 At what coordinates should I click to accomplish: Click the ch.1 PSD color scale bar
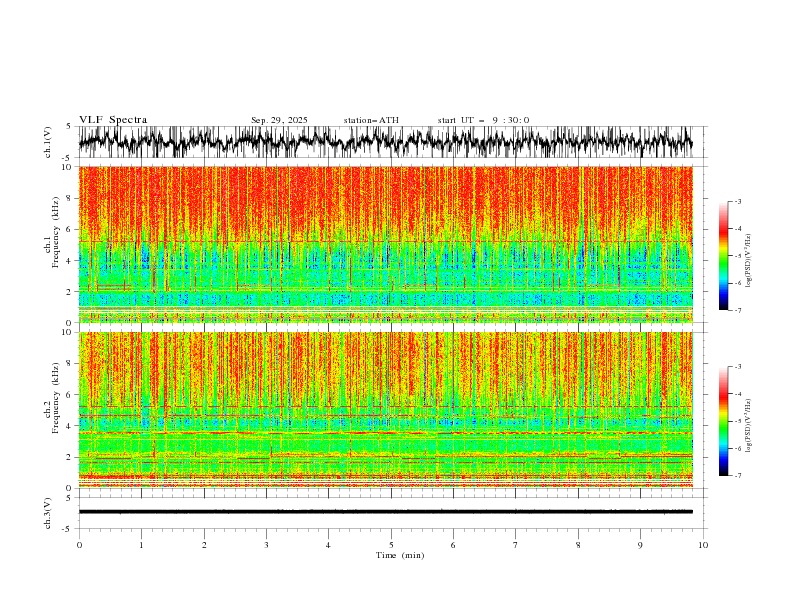tap(723, 255)
